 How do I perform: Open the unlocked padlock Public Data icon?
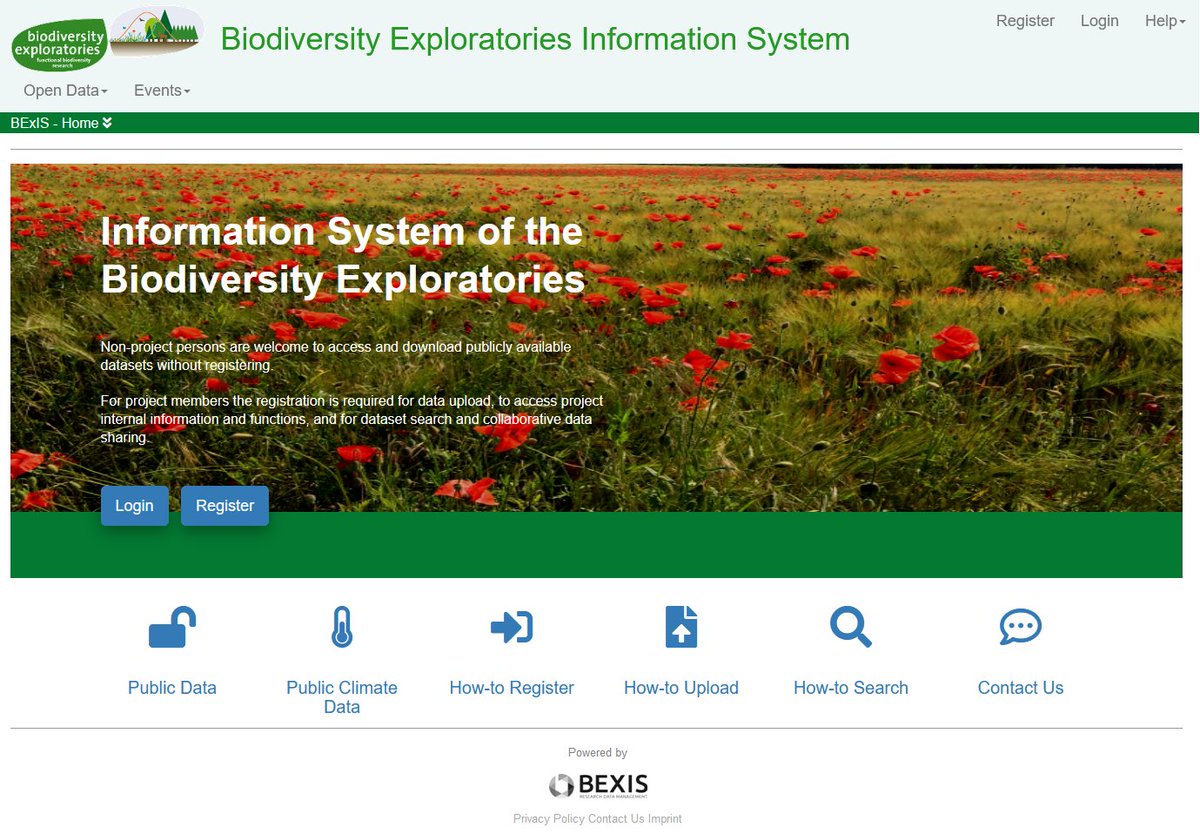(x=172, y=627)
